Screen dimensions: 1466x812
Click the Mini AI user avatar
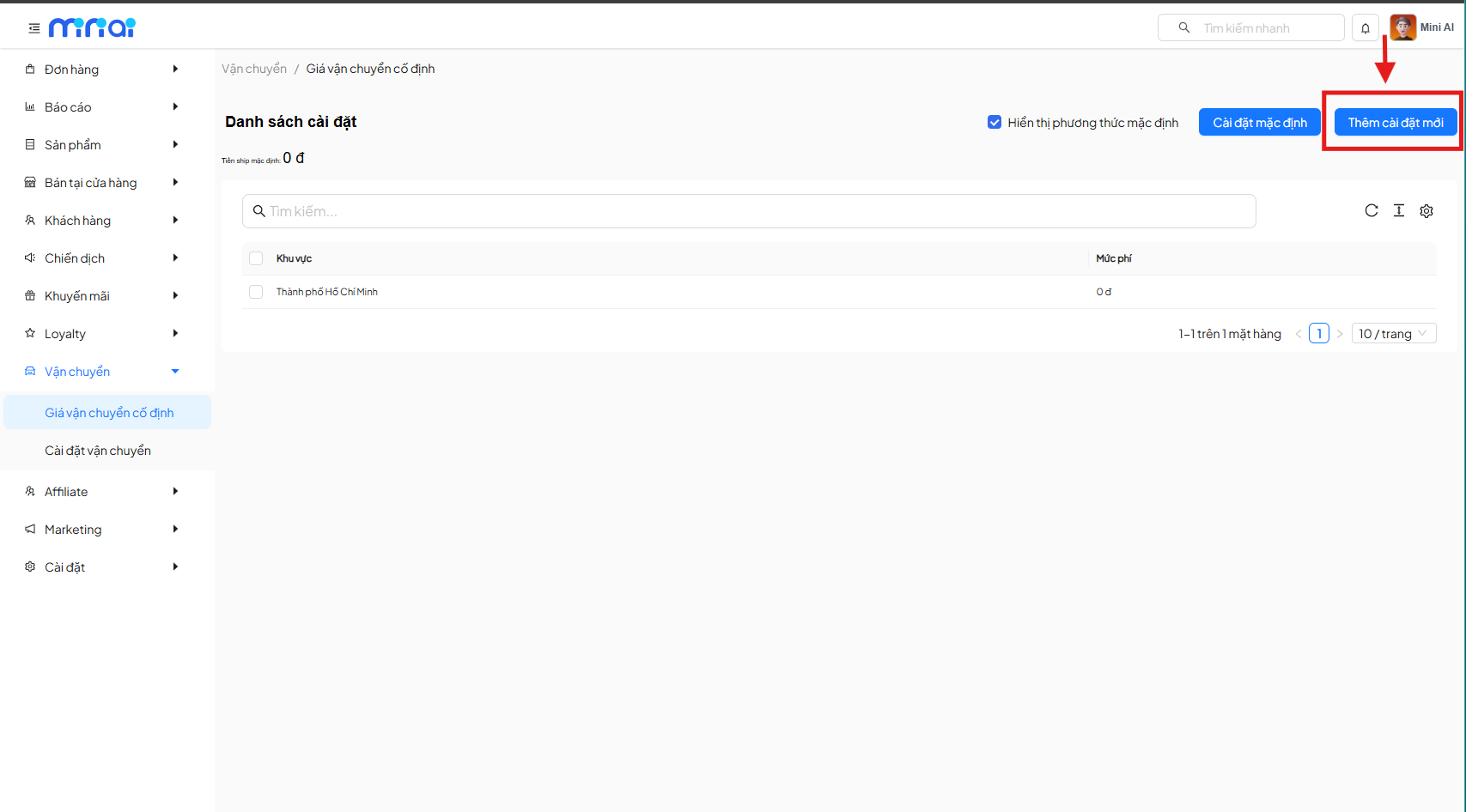[1402, 27]
